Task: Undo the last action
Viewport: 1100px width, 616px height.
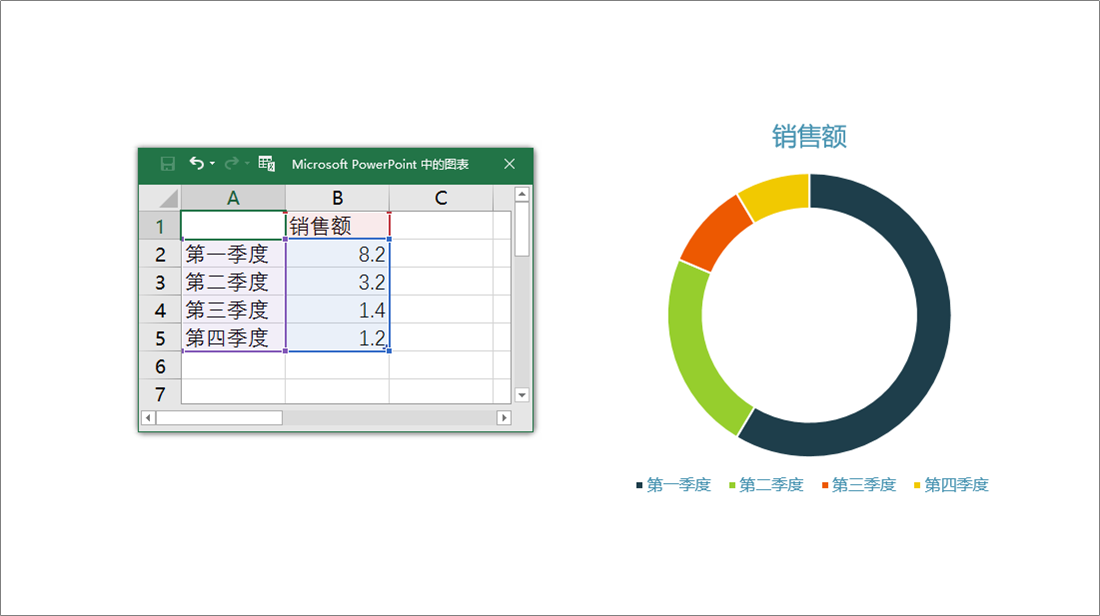Action: (196, 163)
